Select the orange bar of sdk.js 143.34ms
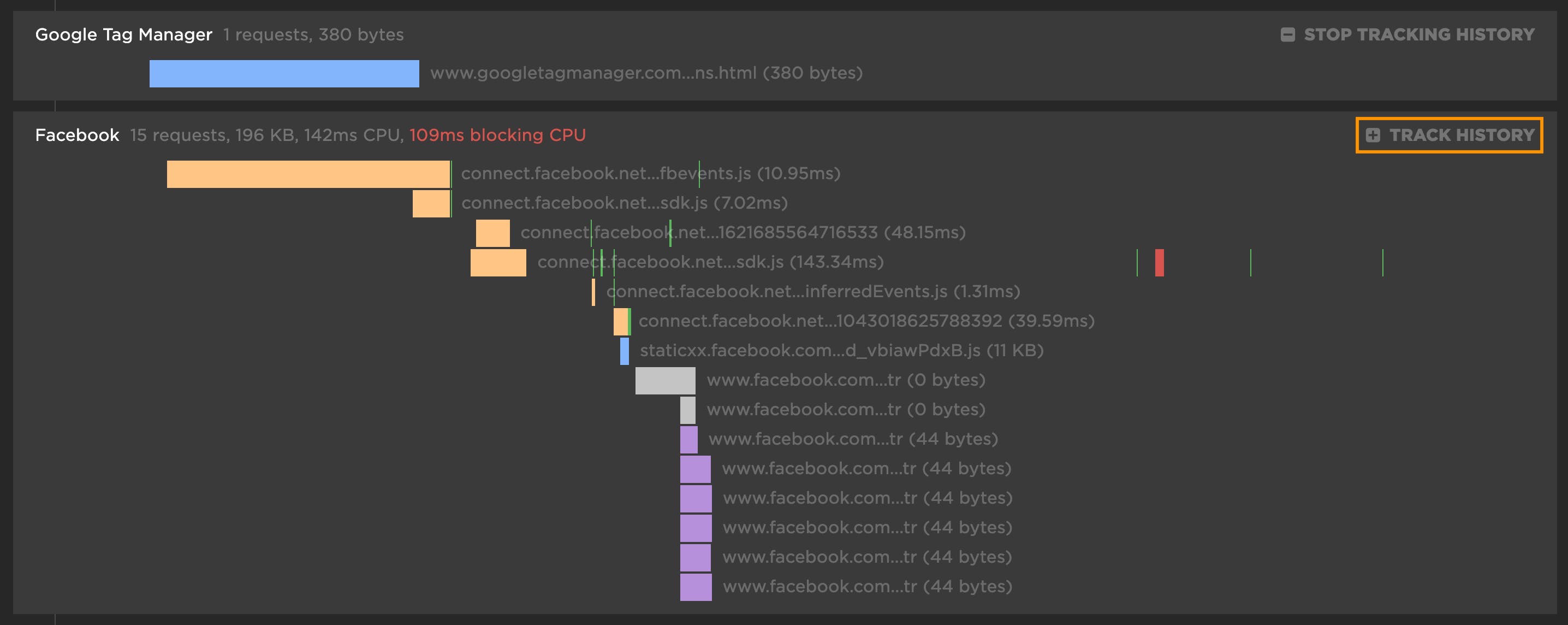 tap(498, 263)
